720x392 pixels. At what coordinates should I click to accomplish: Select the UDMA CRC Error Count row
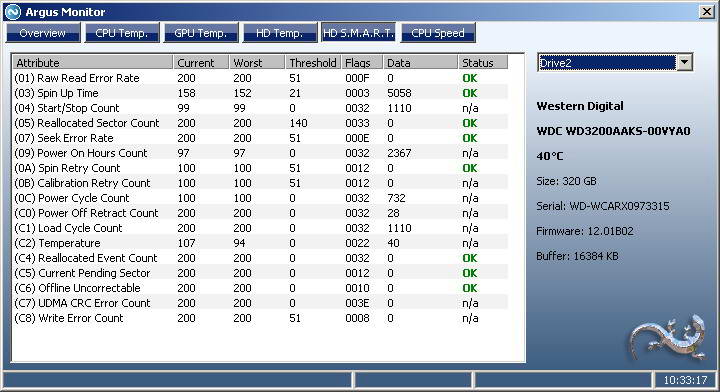click(x=260, y=303)
